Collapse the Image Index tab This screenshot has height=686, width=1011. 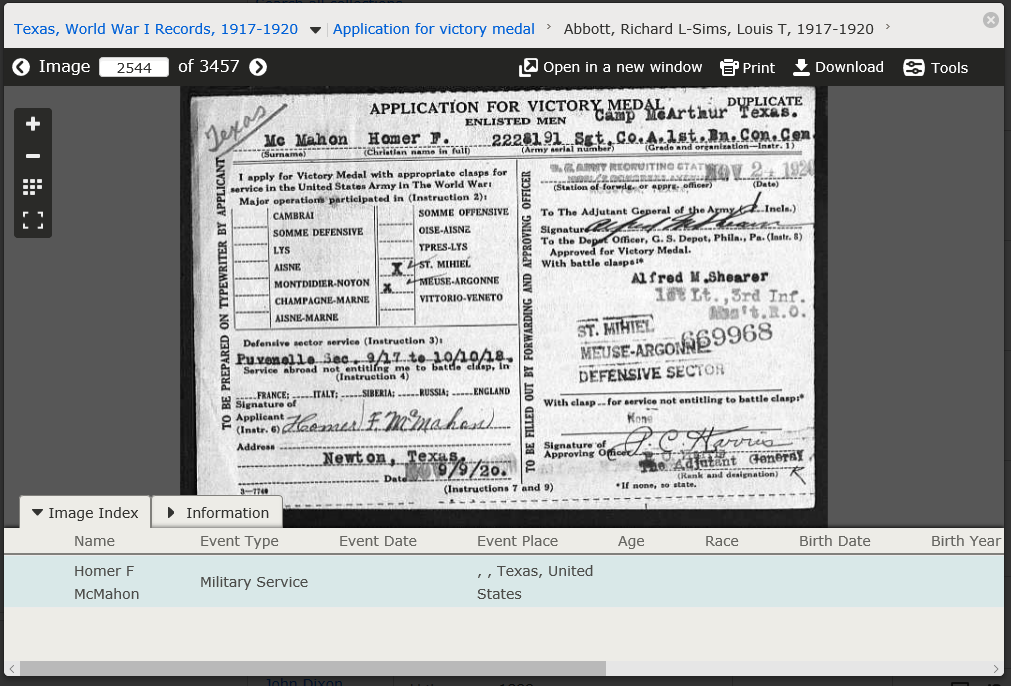point(85,513)
